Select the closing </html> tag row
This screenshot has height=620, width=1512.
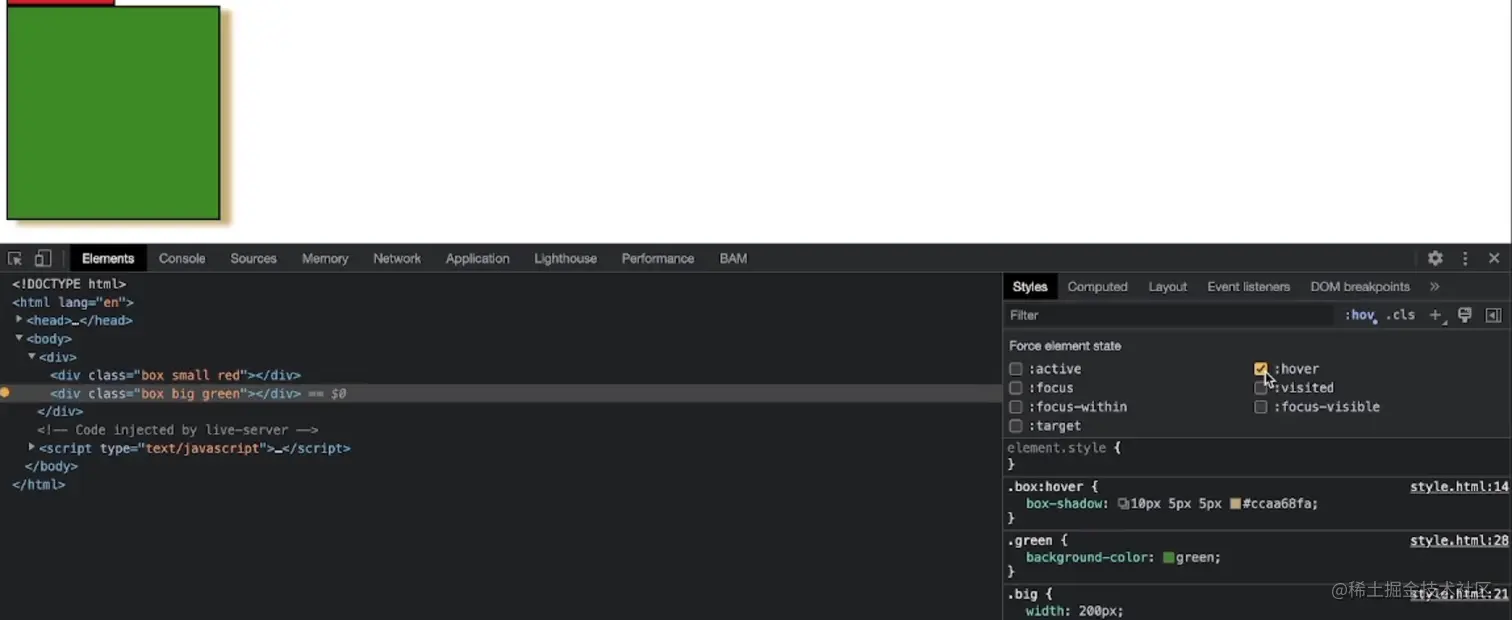coord(500,484)
